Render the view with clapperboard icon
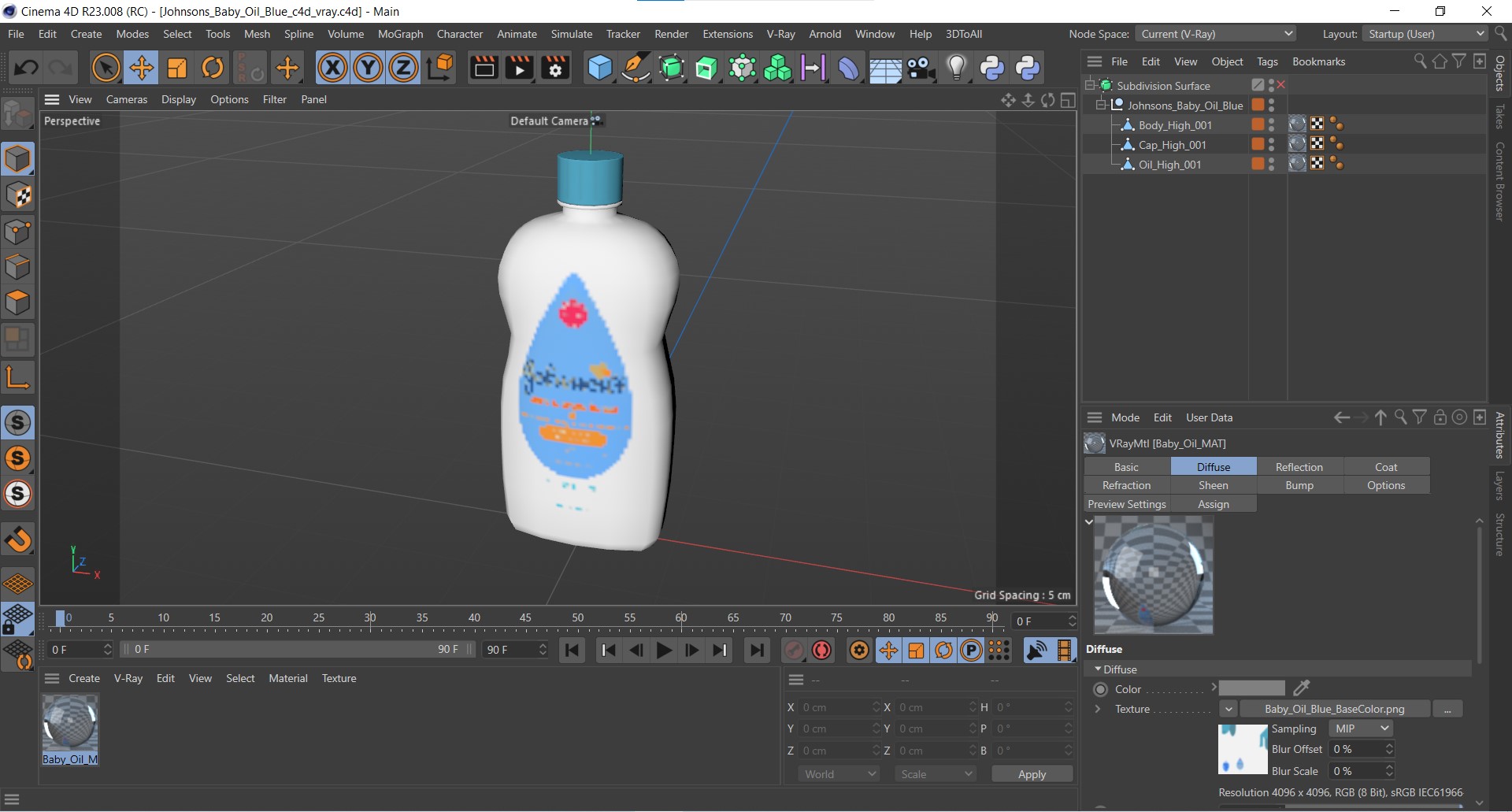Screen dimensions: 1512x812 coord(484,68)
